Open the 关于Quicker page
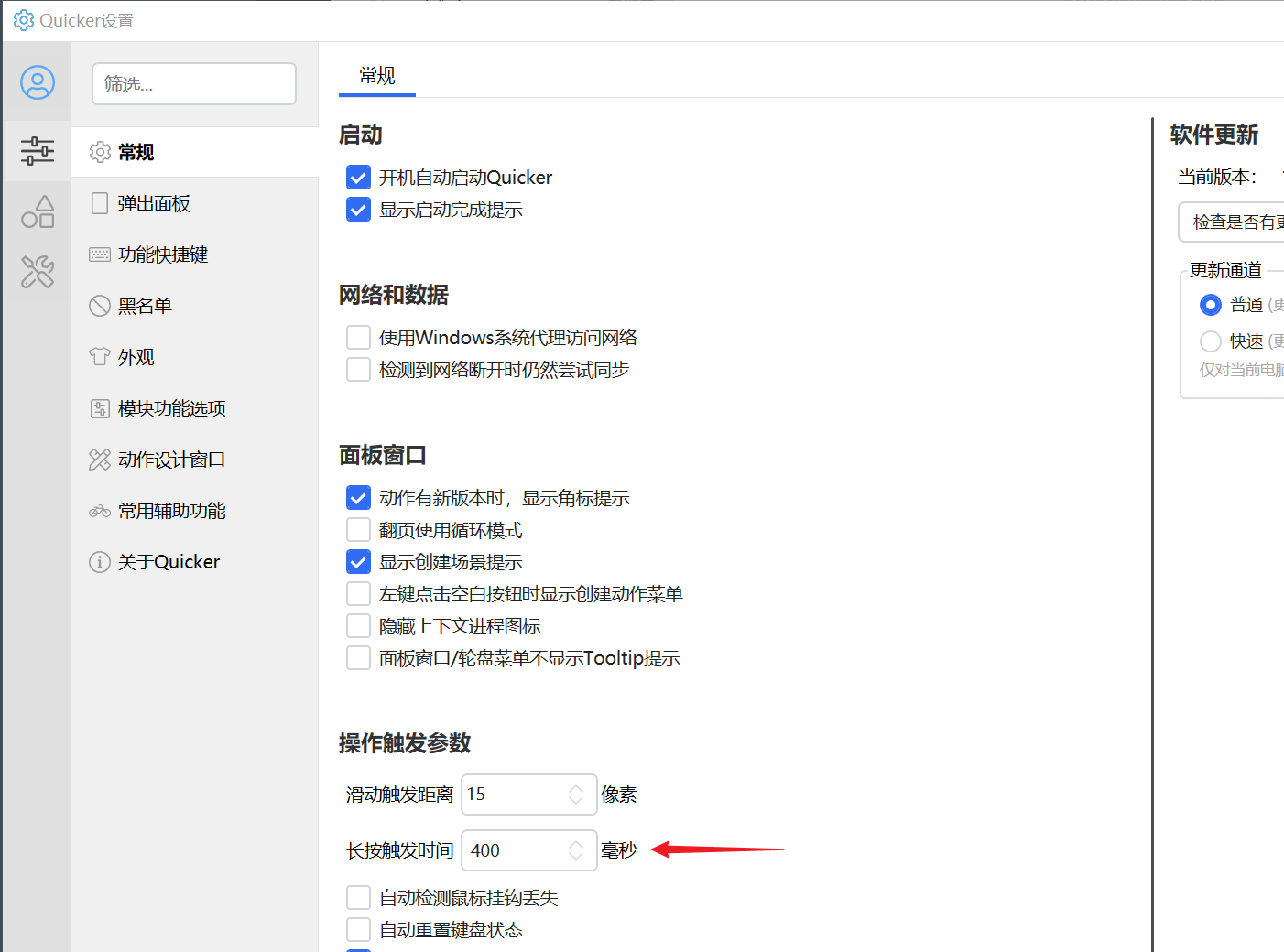Screen dimensions: 1284x952 pos(195,562)
